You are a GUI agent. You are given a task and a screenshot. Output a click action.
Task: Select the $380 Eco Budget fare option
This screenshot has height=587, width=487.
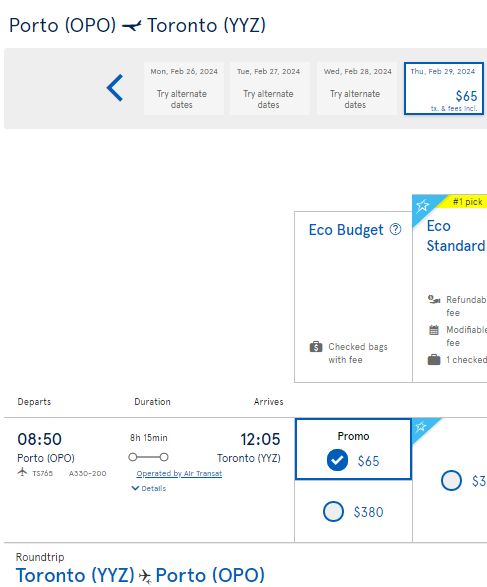pyautogui.click(x=333, y=511)
